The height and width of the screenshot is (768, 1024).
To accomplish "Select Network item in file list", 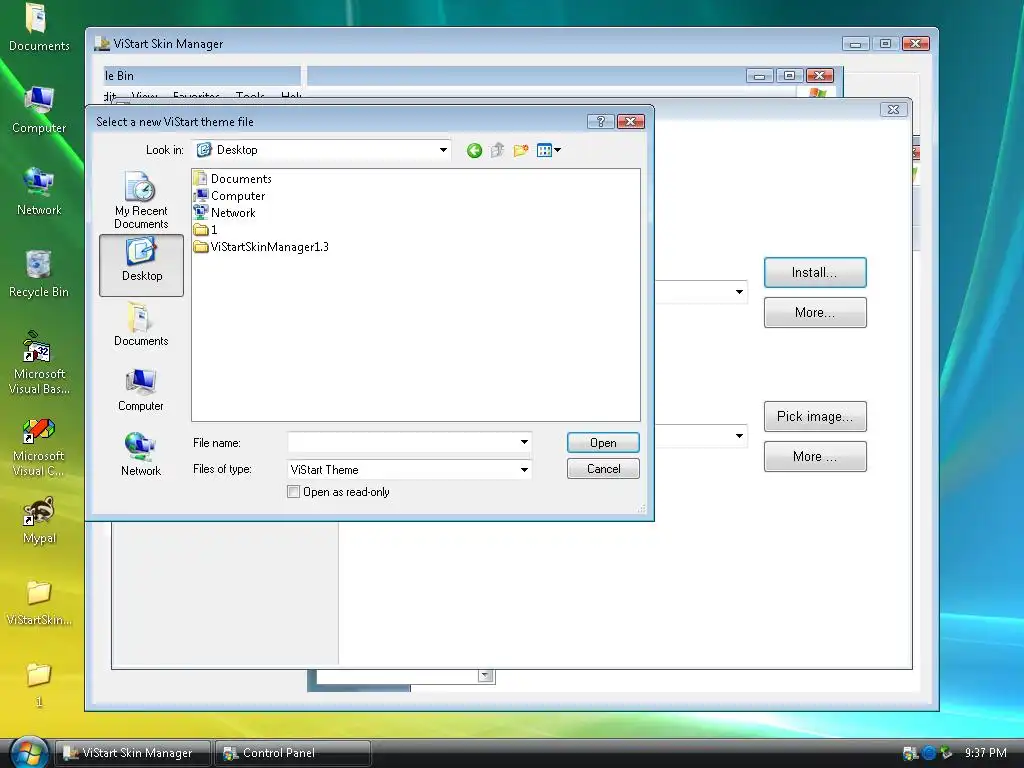I will click(x=225, y=212).
